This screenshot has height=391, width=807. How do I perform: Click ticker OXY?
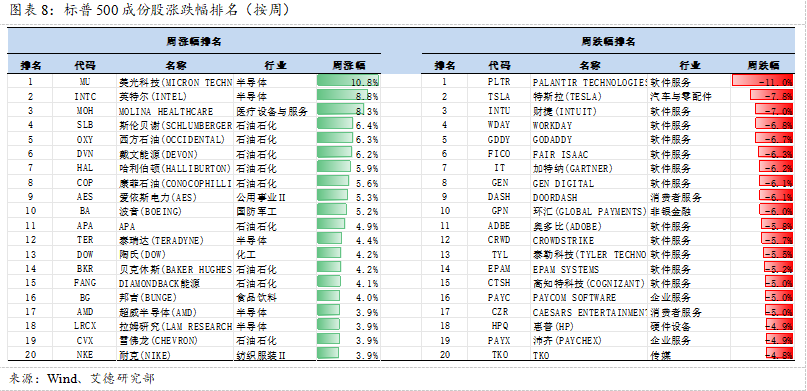pyautogui.click(x=85, y=139)
